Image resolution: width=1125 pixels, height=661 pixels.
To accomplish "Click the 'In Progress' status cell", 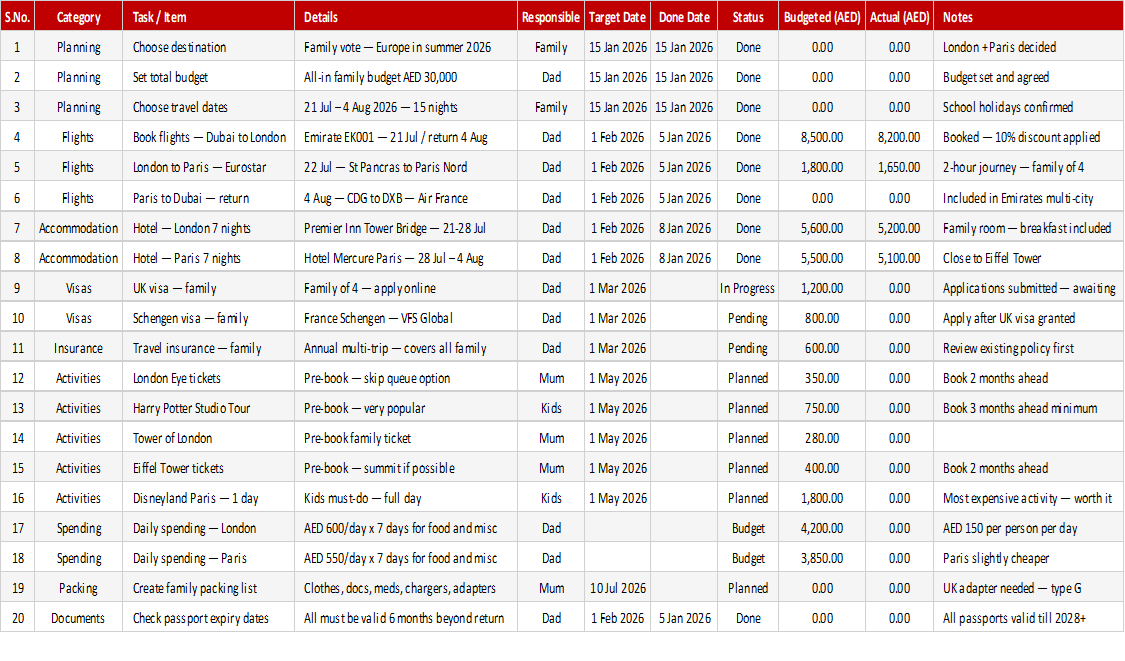I will click(748, 288).
